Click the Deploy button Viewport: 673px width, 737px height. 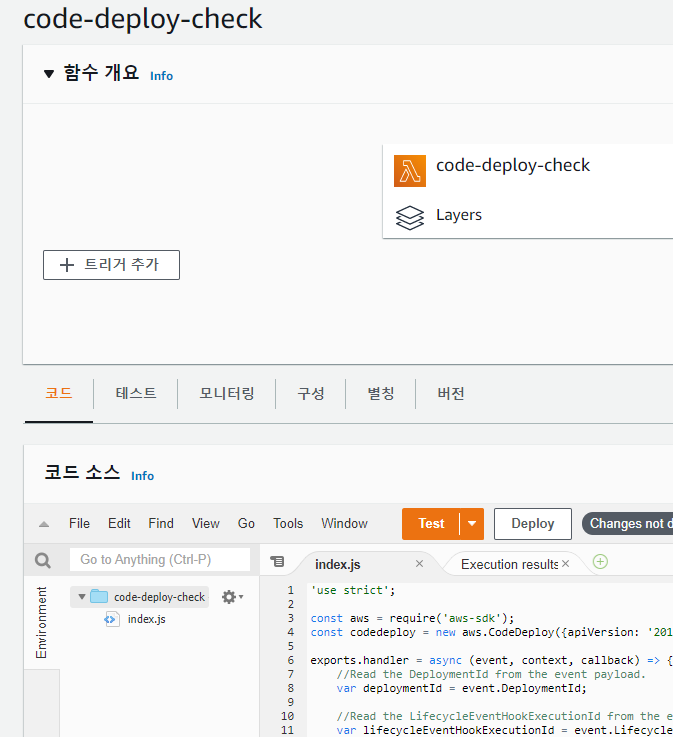pyautogui.click(x=532, y=524)
